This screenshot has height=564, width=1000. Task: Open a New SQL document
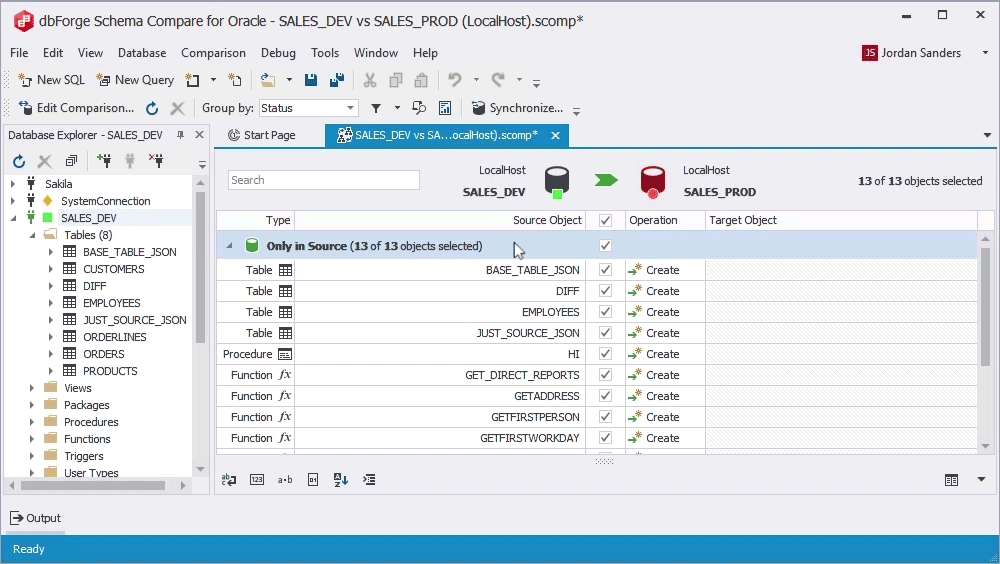pyautogui.click(x=51, y=80)
